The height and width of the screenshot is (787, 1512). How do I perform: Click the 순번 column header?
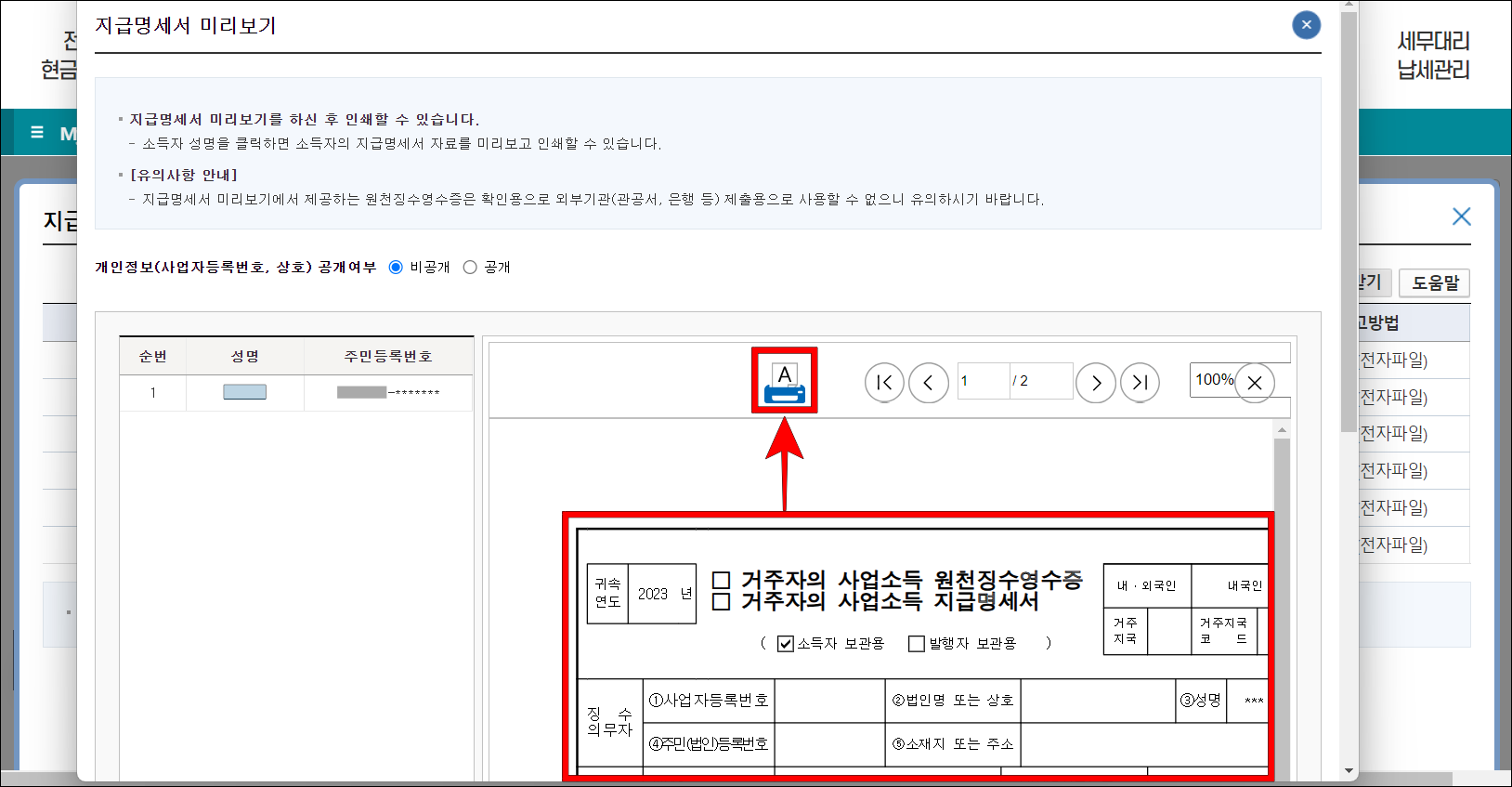click(x=153, y=356)
